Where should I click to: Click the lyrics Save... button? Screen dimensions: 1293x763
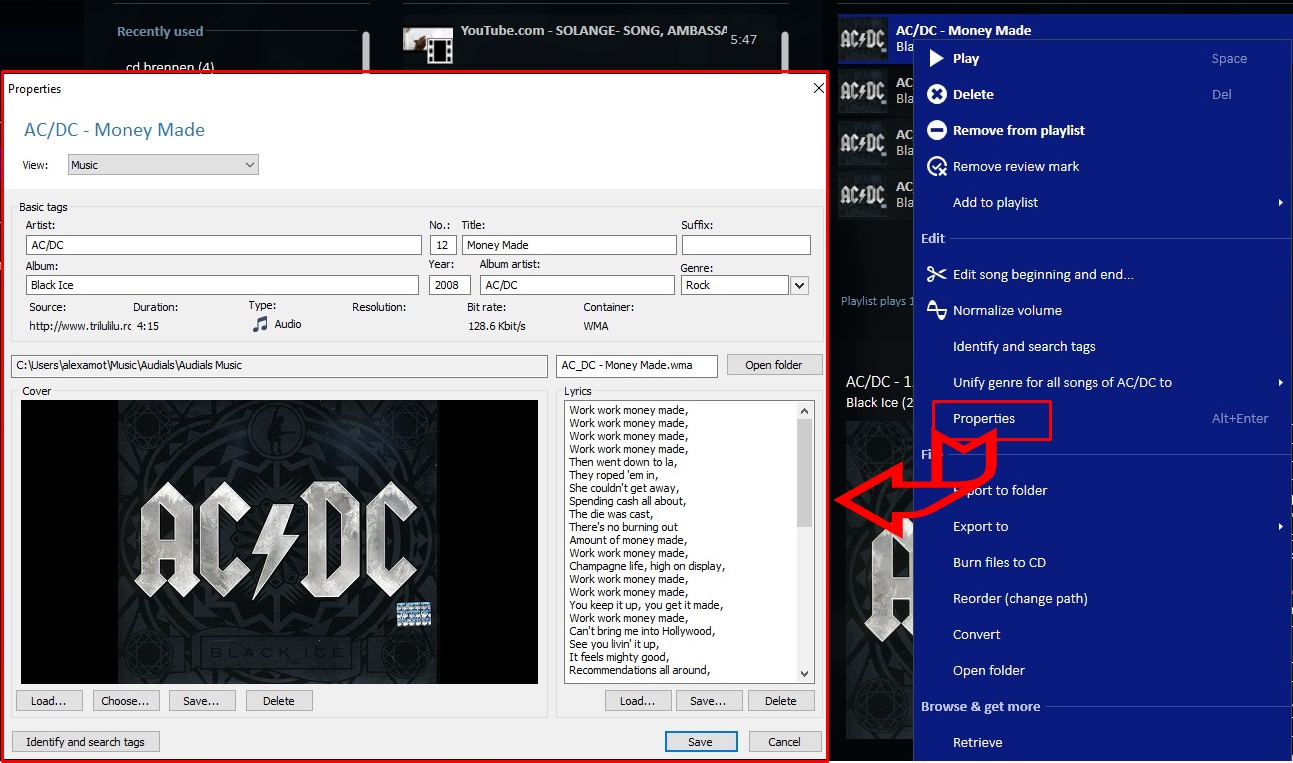tap(708, 701)
